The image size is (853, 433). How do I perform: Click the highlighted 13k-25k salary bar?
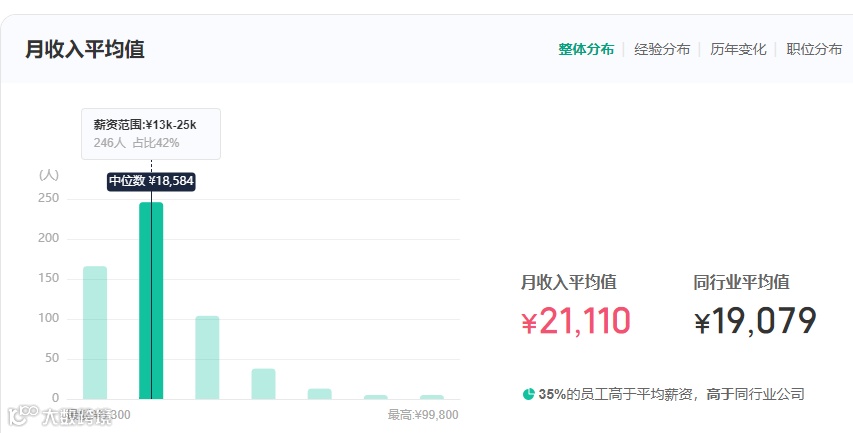coord(151,301)
